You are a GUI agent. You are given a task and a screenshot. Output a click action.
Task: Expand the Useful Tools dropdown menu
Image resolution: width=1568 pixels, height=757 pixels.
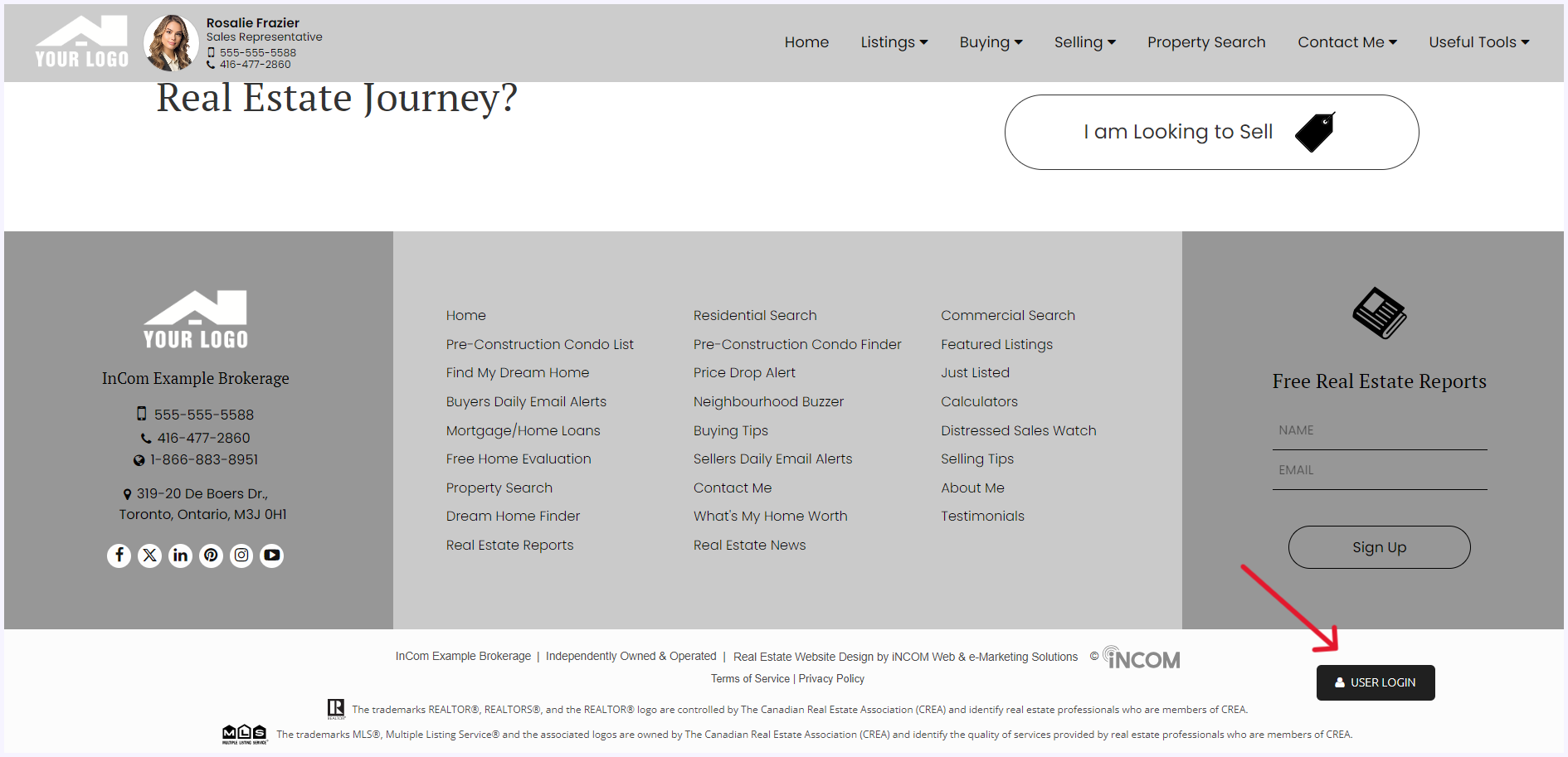[1478, 42]
